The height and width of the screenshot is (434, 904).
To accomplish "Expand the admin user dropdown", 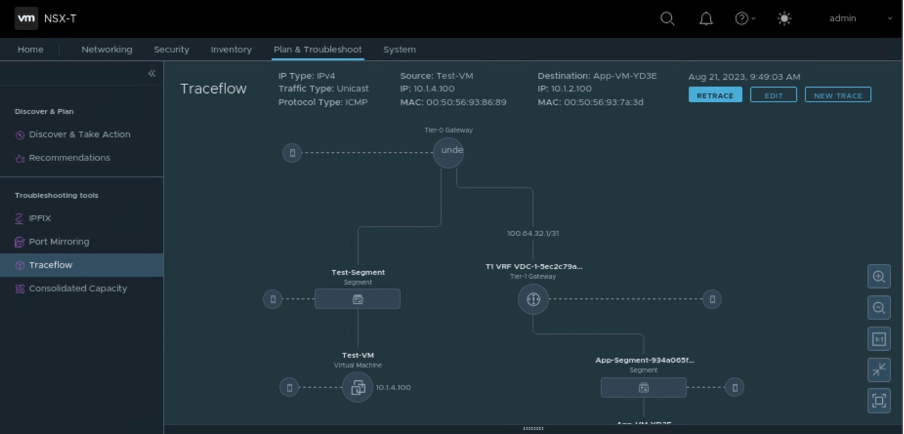I will click(860, 19).
